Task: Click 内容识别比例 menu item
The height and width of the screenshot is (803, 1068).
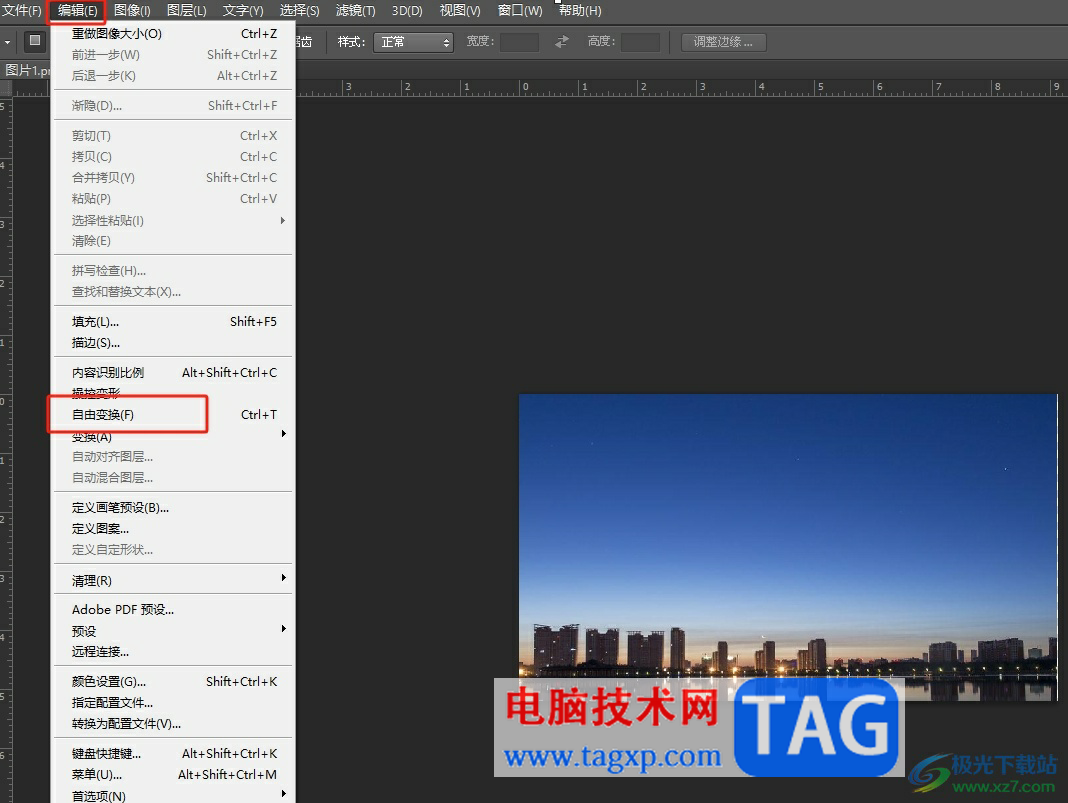Action: point(108,372)
